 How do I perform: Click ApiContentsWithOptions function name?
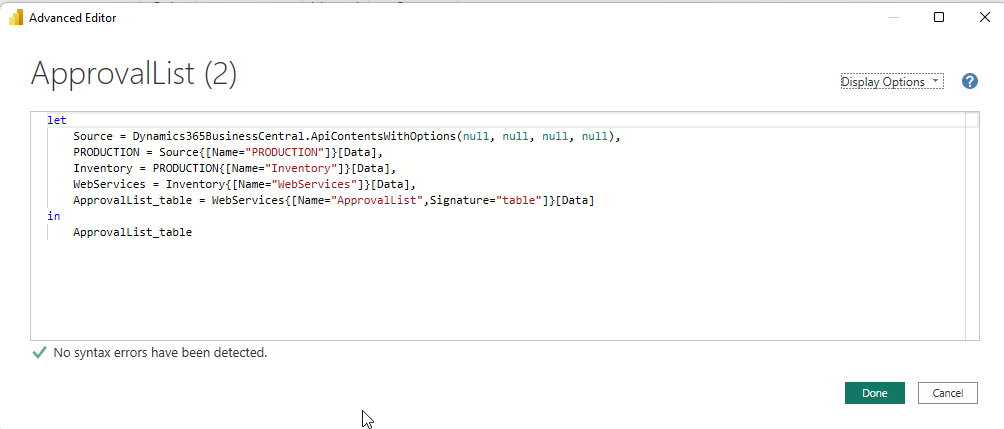point(383,136)
